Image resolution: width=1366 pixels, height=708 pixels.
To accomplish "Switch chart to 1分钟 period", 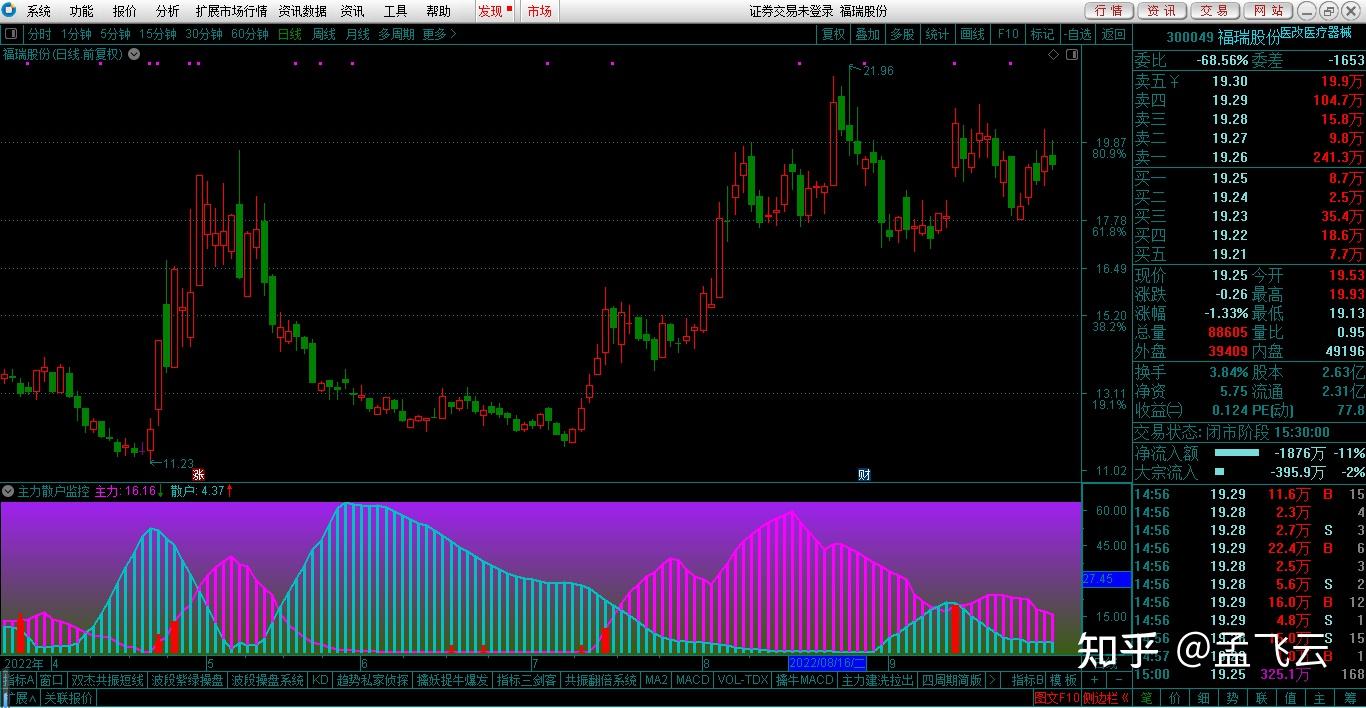I will 77,34.
